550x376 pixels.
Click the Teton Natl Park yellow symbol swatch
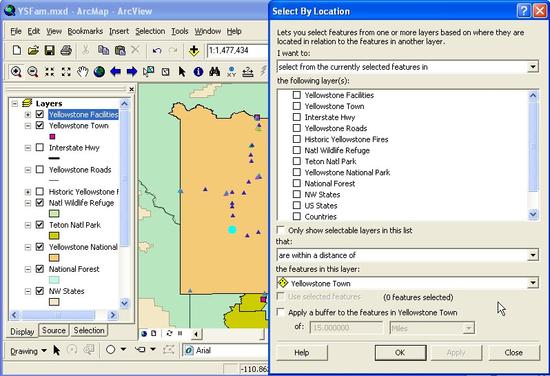pyautogui.click(x=54, y=236)
